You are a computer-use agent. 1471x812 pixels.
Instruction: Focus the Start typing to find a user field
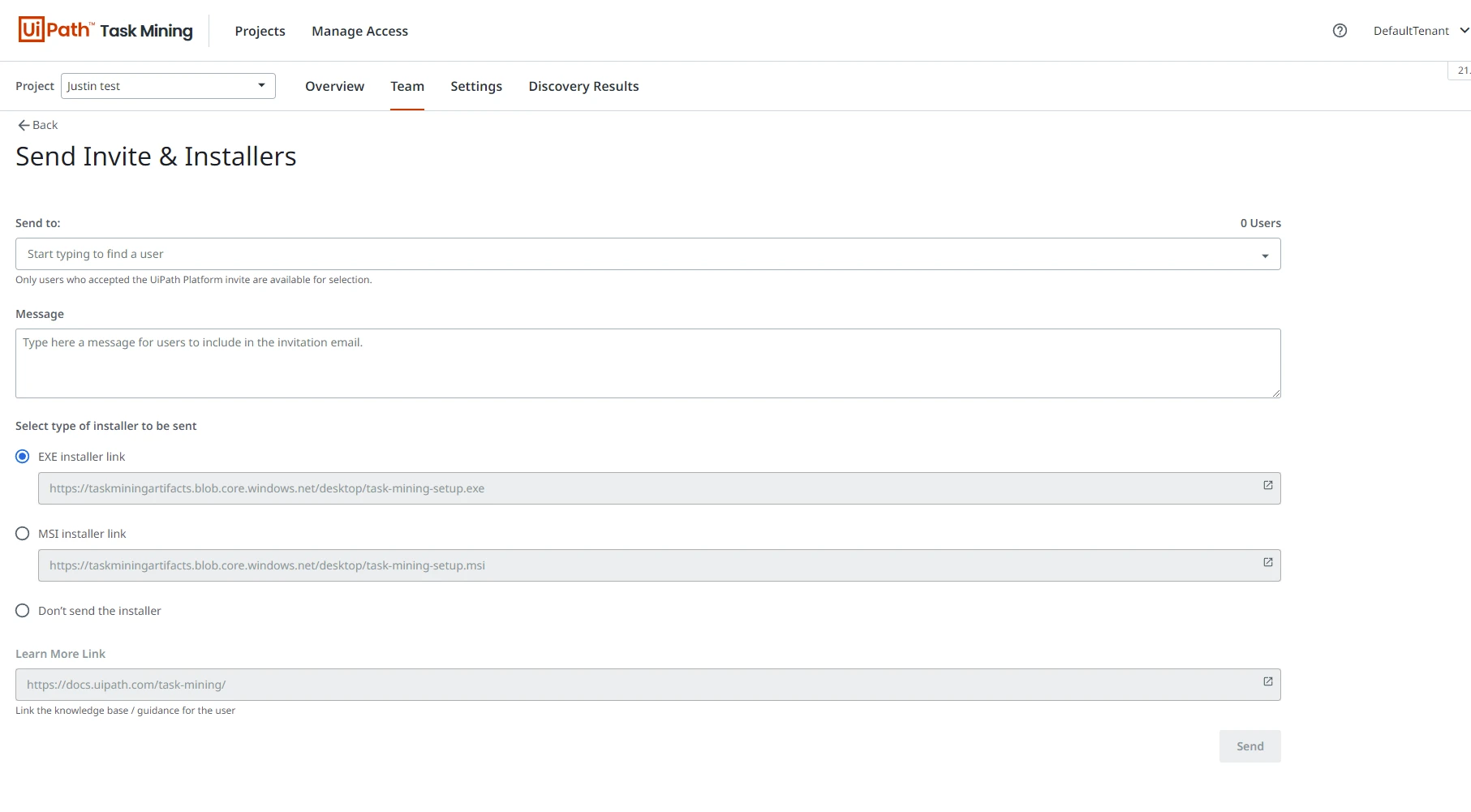(648, 254)
